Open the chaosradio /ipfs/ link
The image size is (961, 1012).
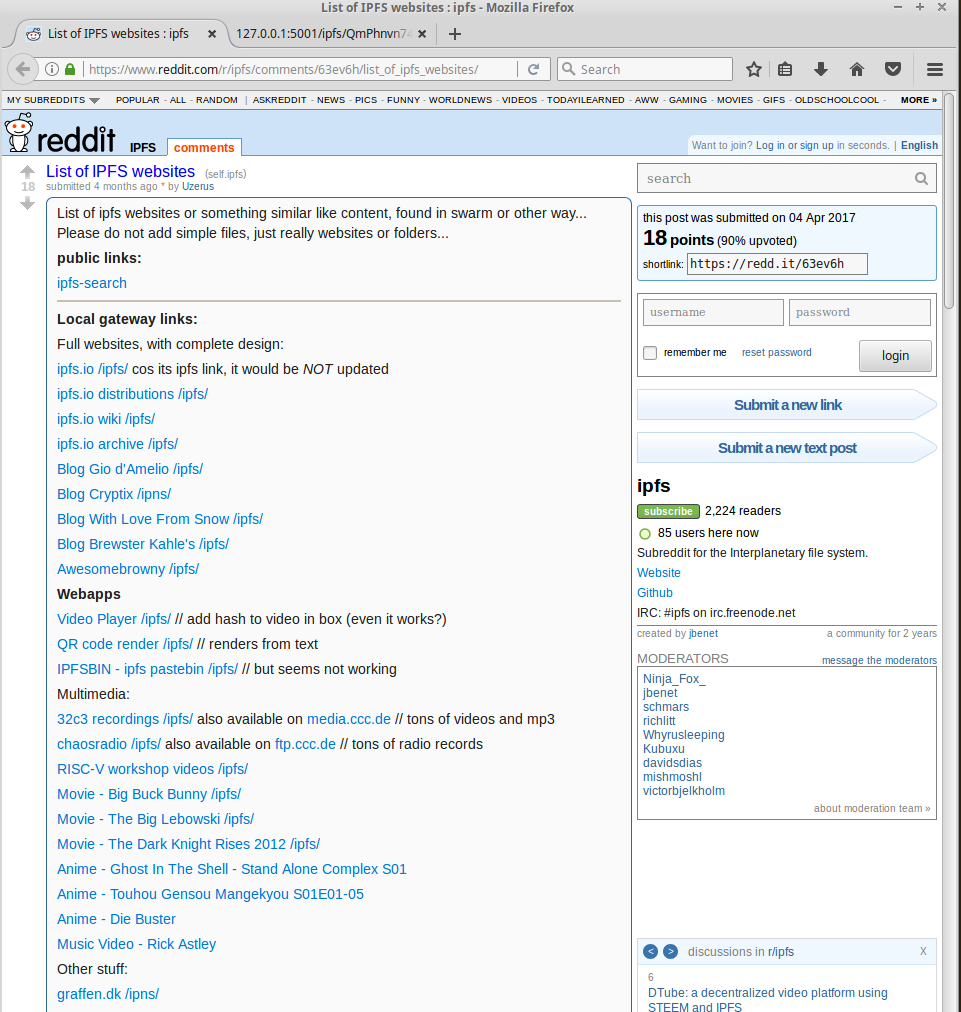point(108,744)
